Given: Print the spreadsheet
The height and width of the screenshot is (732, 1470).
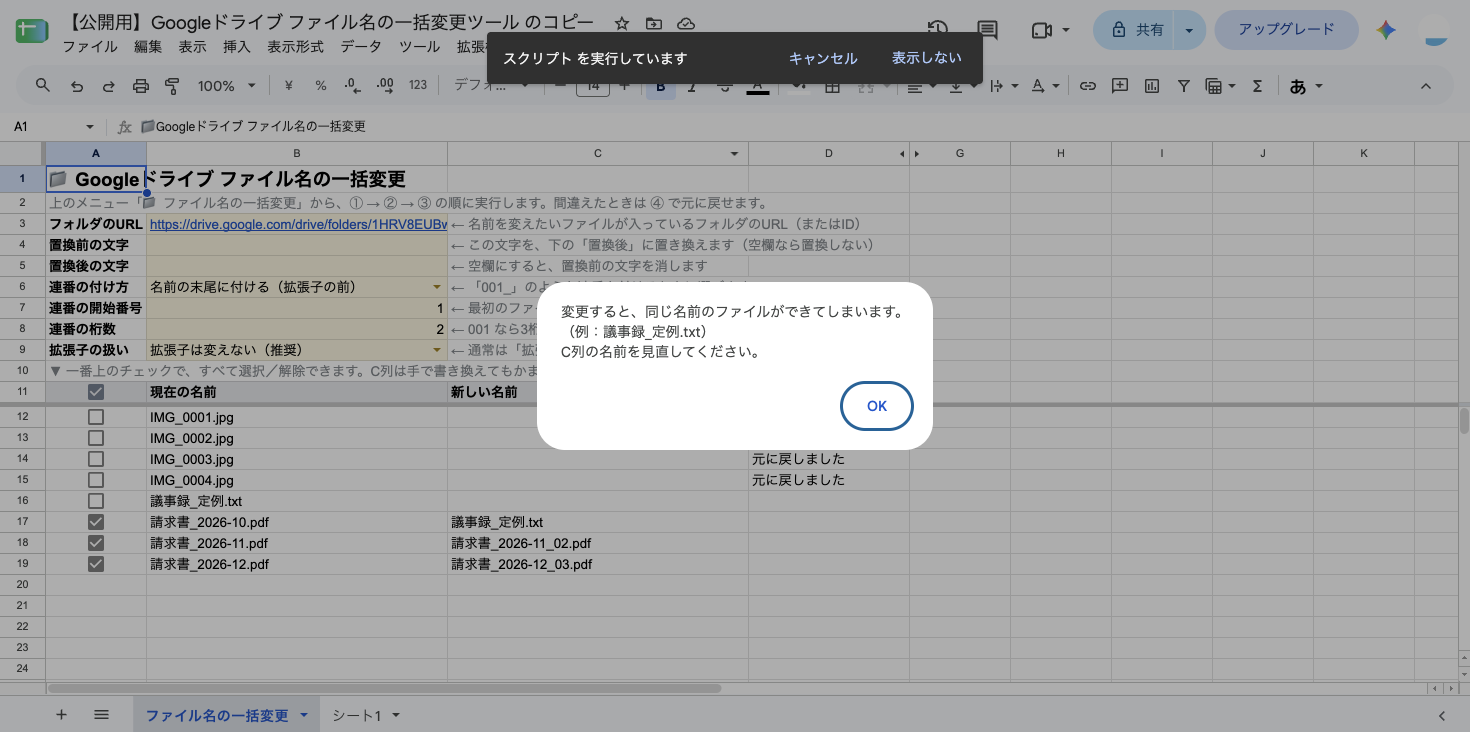Looking at the screenshot, I should pyautogui.click(x=140, y=86).
